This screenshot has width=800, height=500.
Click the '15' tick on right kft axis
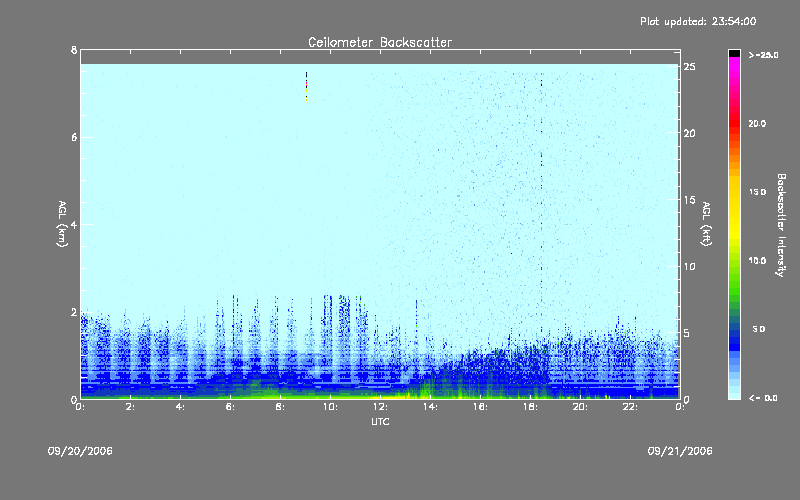click(x=689, y=200)
